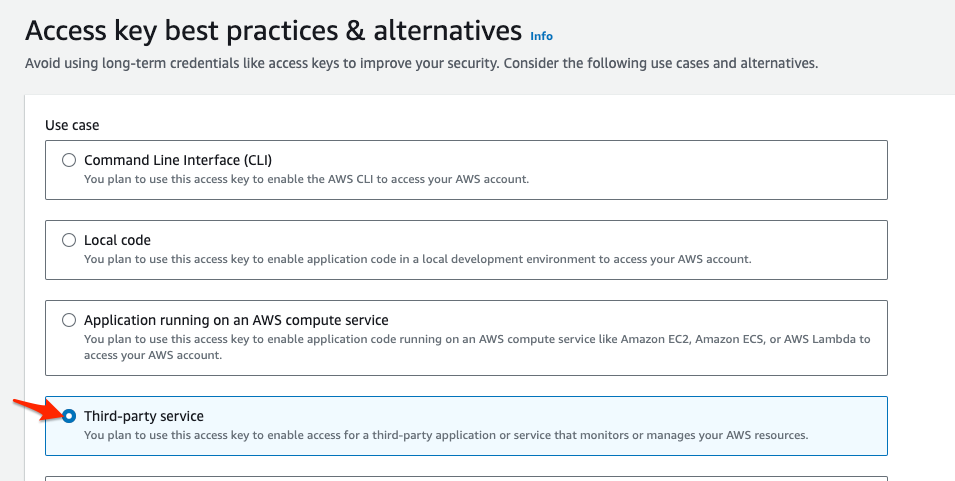Click the 'Access key best practices & alternatives' heading

[x=273, y=30]
